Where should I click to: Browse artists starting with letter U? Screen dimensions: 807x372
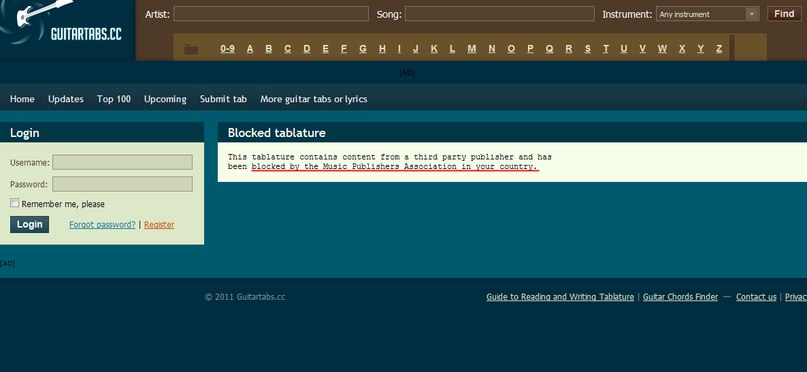click(624, 49)
